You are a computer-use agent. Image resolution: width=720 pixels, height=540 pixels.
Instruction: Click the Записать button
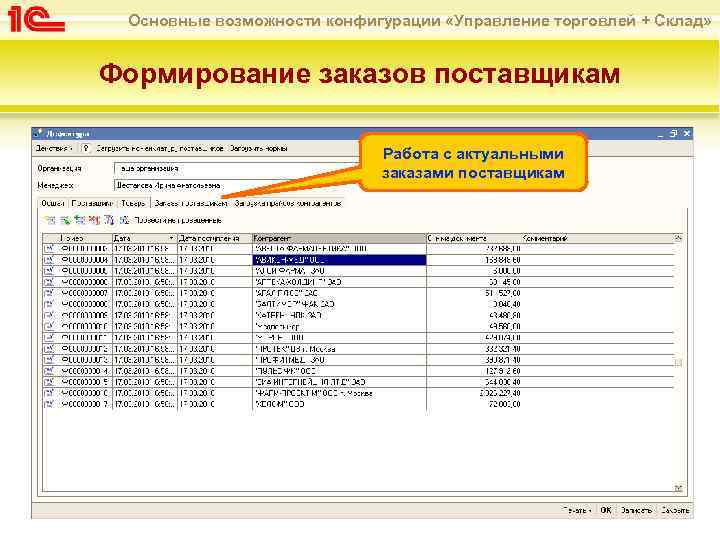(636, 510)
